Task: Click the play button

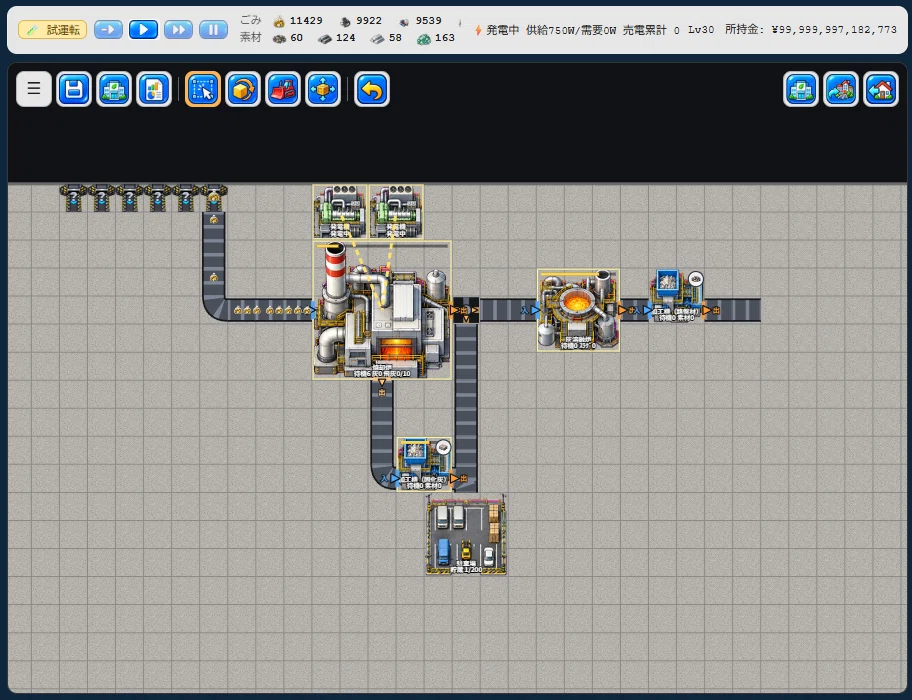Action: pyautogui.click(x=143, y=30)
